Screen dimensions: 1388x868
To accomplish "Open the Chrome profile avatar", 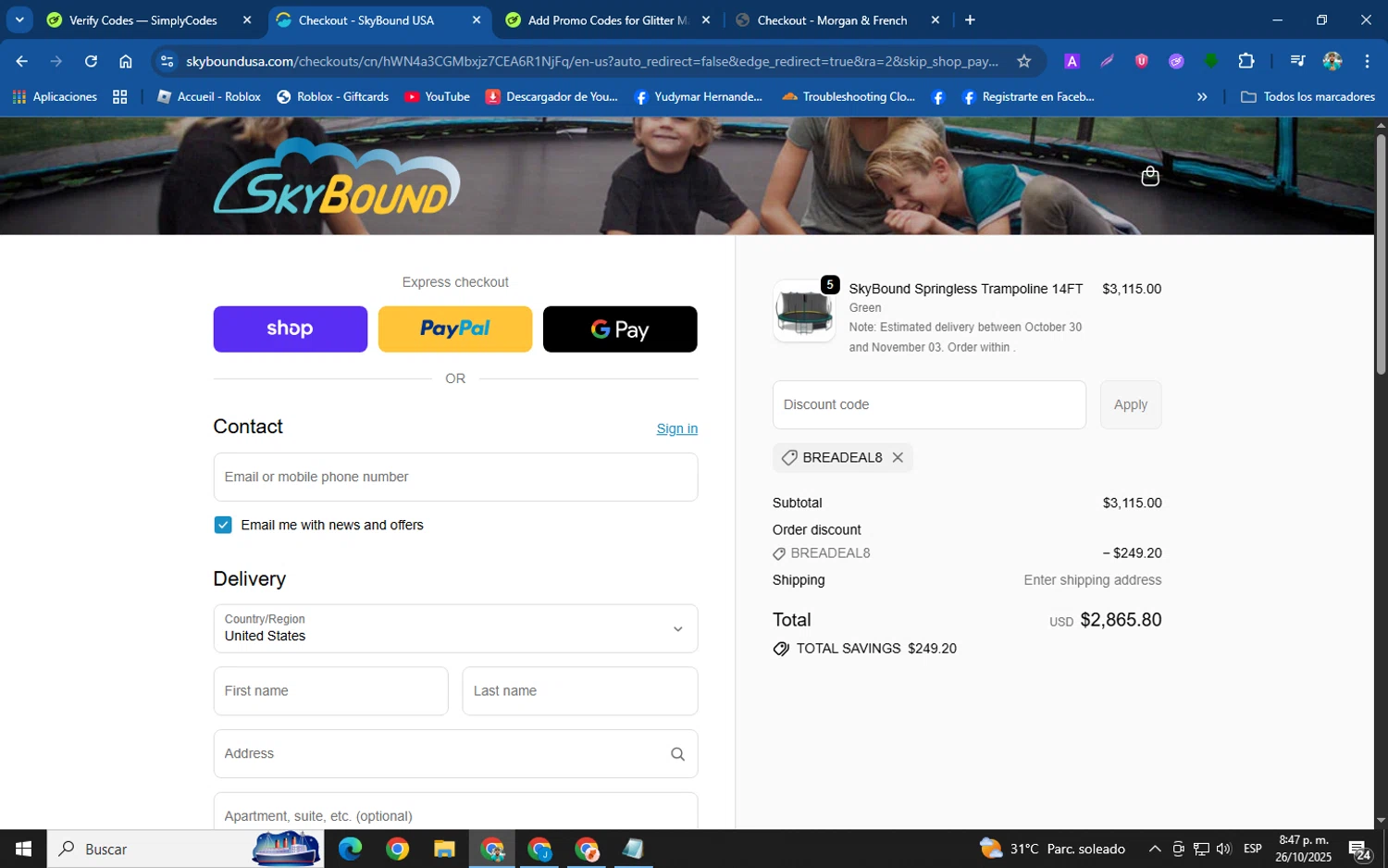I will [x=1332, y=61].
